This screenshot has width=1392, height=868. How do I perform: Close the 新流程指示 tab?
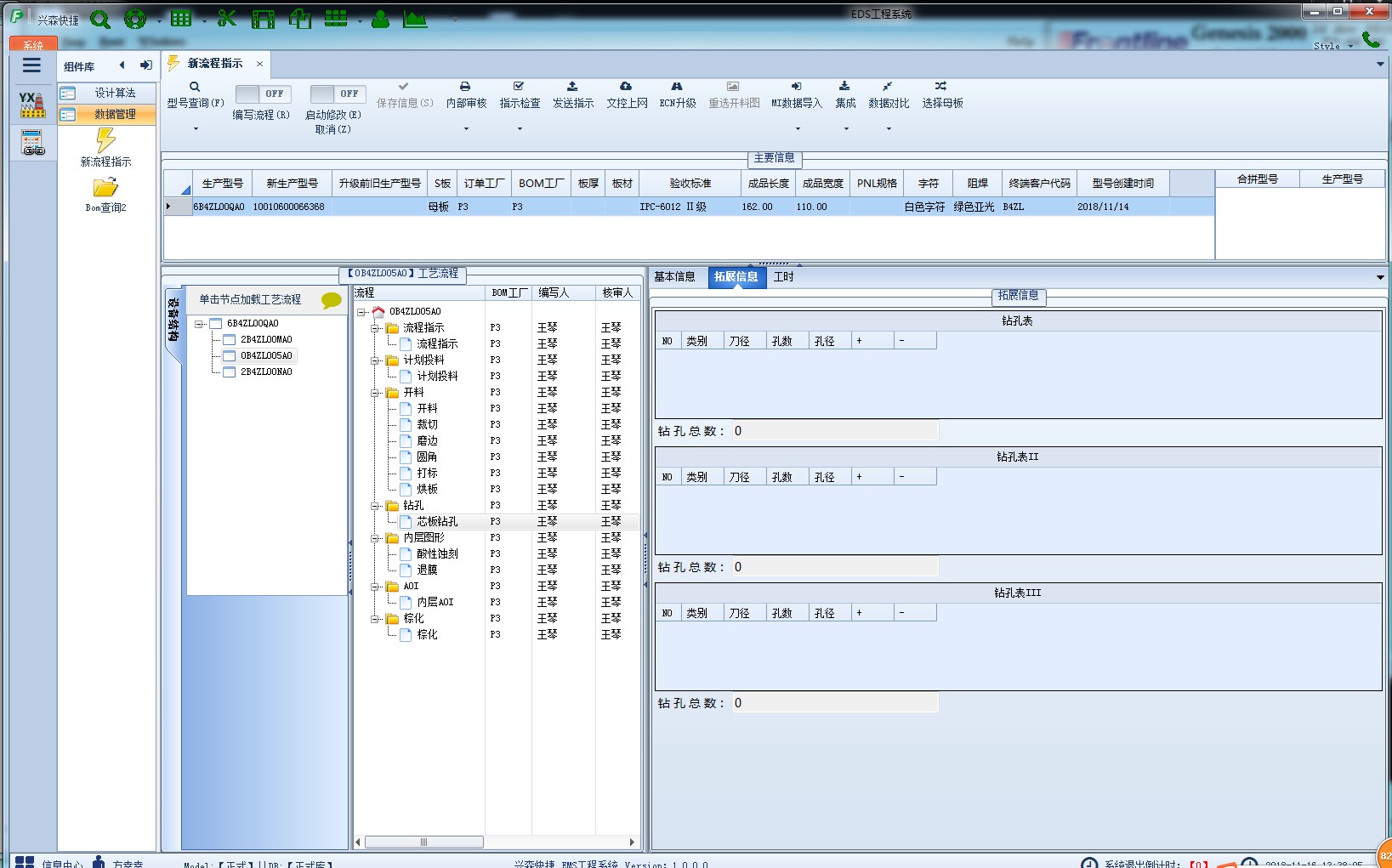click(259, 64)
